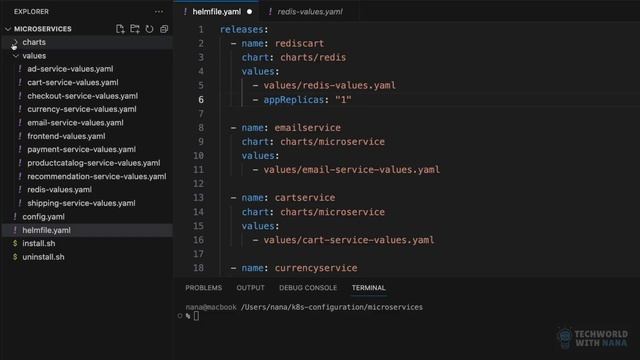This screenshot has width=640, height=360.
Task: Collapse the MICROSERVICES root section
Action: 8,29
